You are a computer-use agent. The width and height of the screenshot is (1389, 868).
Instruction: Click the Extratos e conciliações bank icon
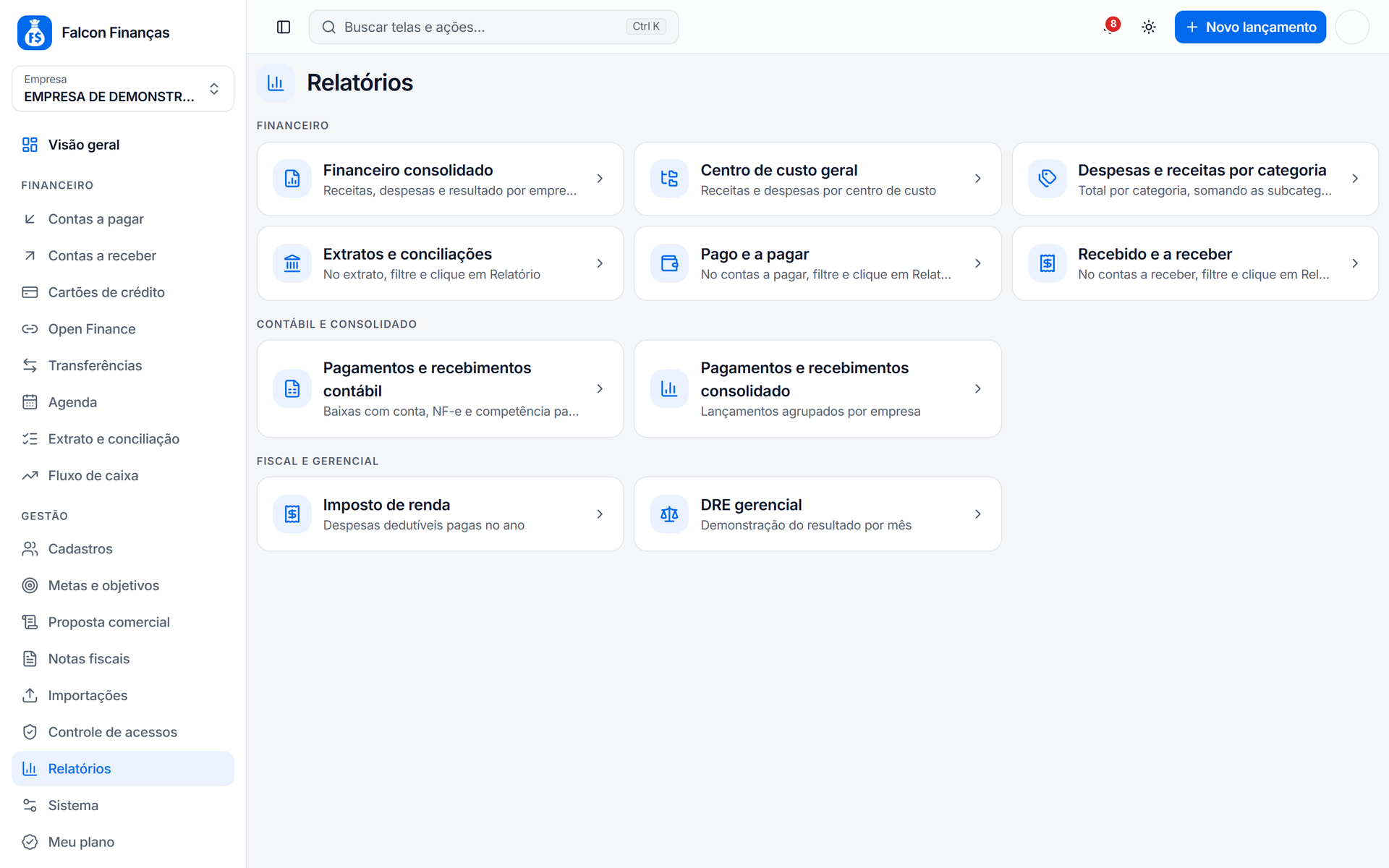[x=292, y=263]
